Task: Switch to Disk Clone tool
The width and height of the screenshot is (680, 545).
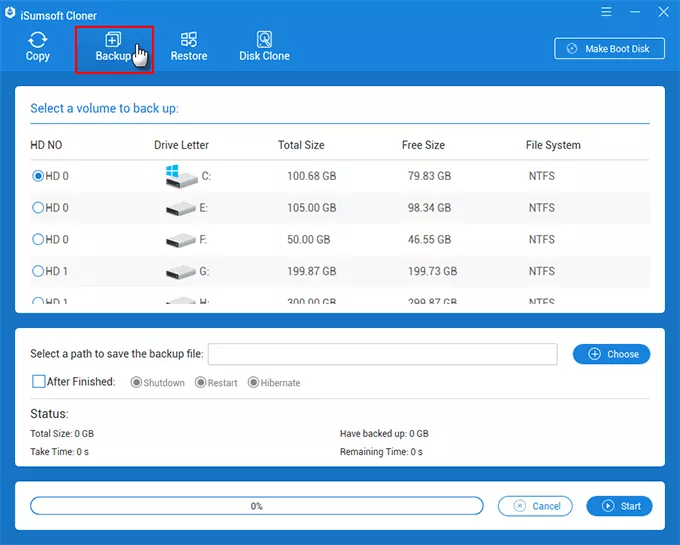Action: click(x=264, y=47)
